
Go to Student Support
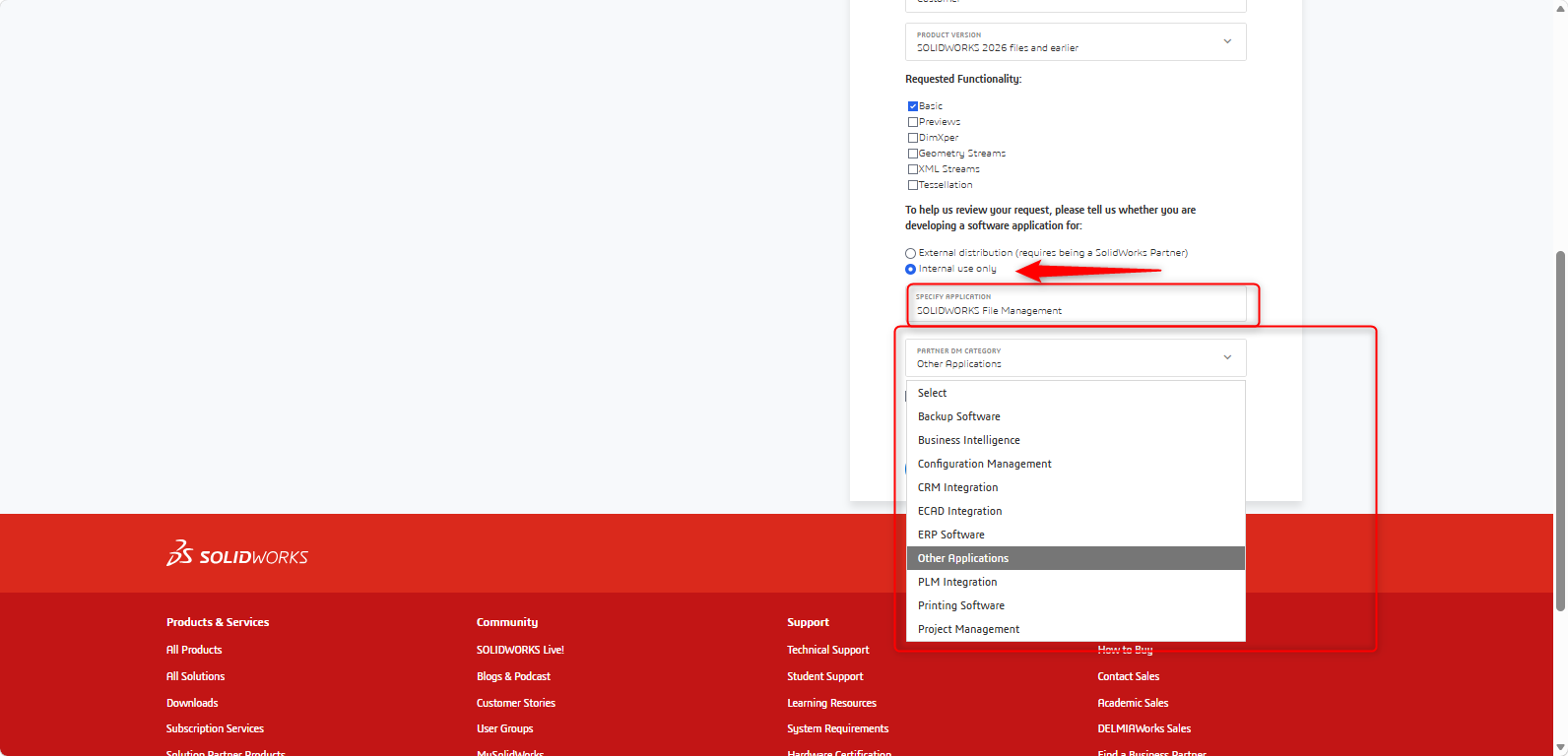pos(825,676)
